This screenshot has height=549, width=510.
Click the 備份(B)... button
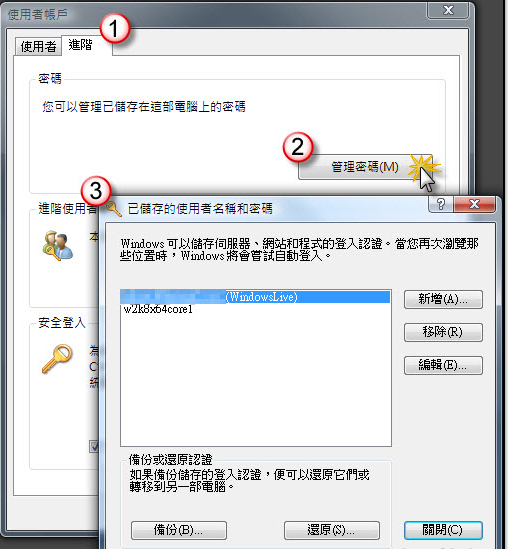tap(179, 530)
